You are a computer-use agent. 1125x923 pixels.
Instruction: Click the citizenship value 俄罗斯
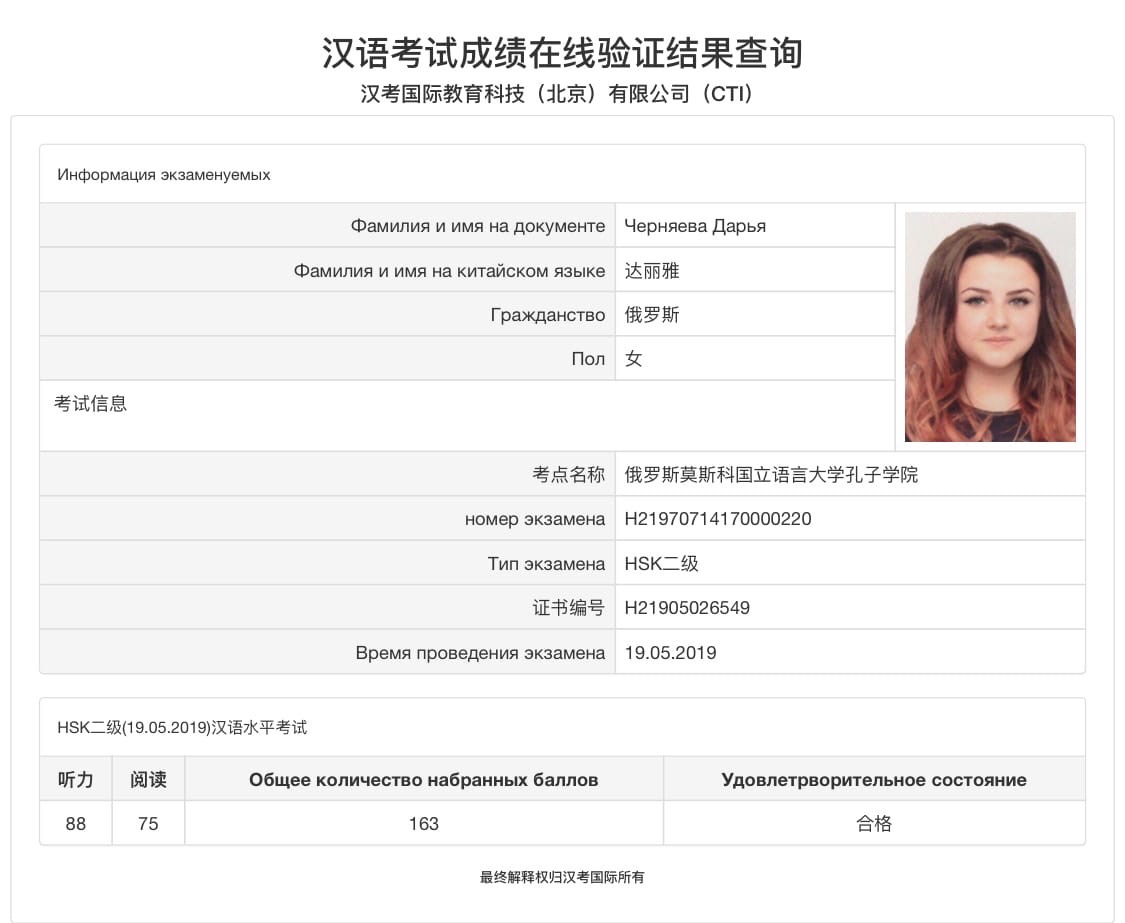tap(652, 315)
